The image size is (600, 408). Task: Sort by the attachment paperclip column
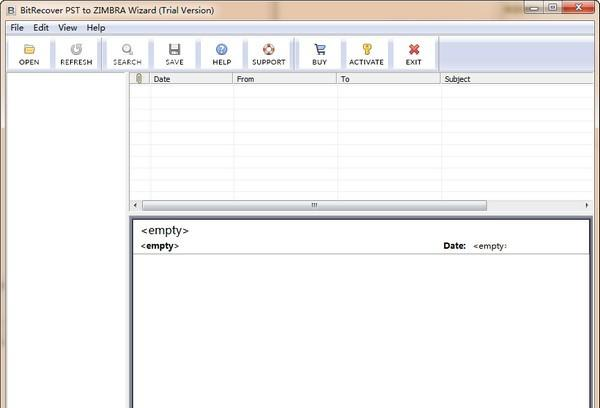click(139, 78)
